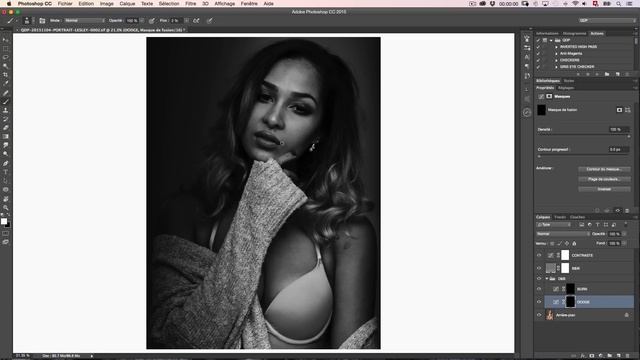Hide the CONTRASTE layer
Screen dimensions: 640x360
[x=539, y=255]
